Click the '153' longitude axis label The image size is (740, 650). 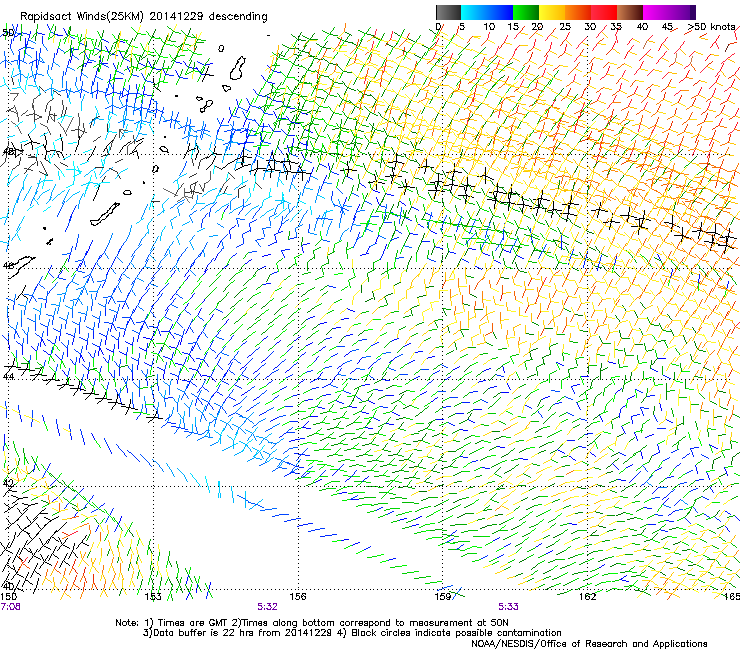pos(152,596)
